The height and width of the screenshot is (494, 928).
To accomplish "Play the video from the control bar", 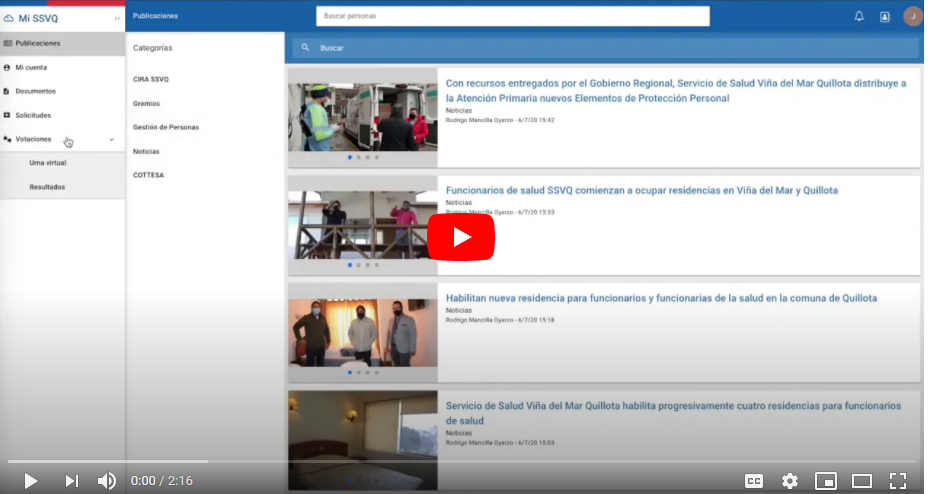I will click(31, 481).
